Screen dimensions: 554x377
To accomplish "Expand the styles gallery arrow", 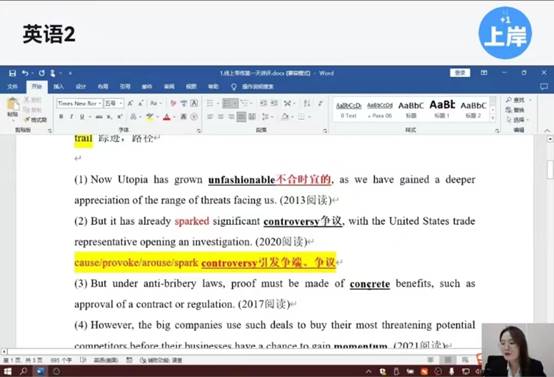I will (x=493, y=117).
